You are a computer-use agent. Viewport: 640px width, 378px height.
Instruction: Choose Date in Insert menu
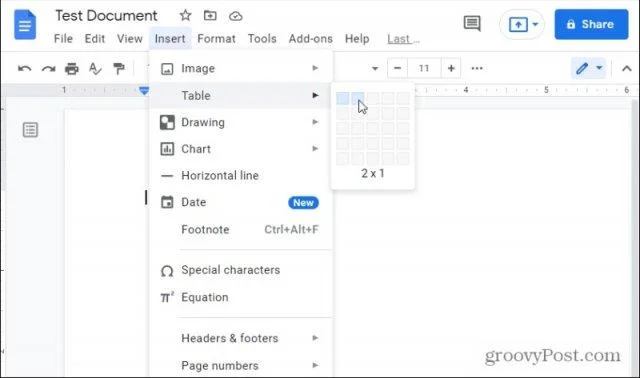[241, 202]
